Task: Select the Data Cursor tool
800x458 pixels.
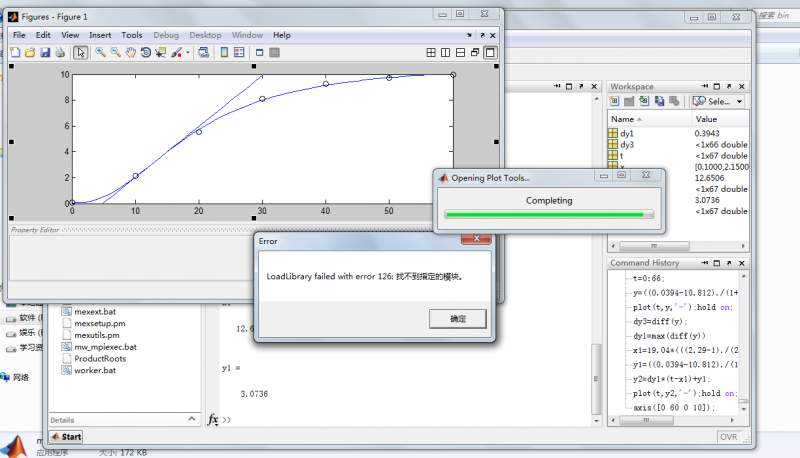Action: click(161, 53)
